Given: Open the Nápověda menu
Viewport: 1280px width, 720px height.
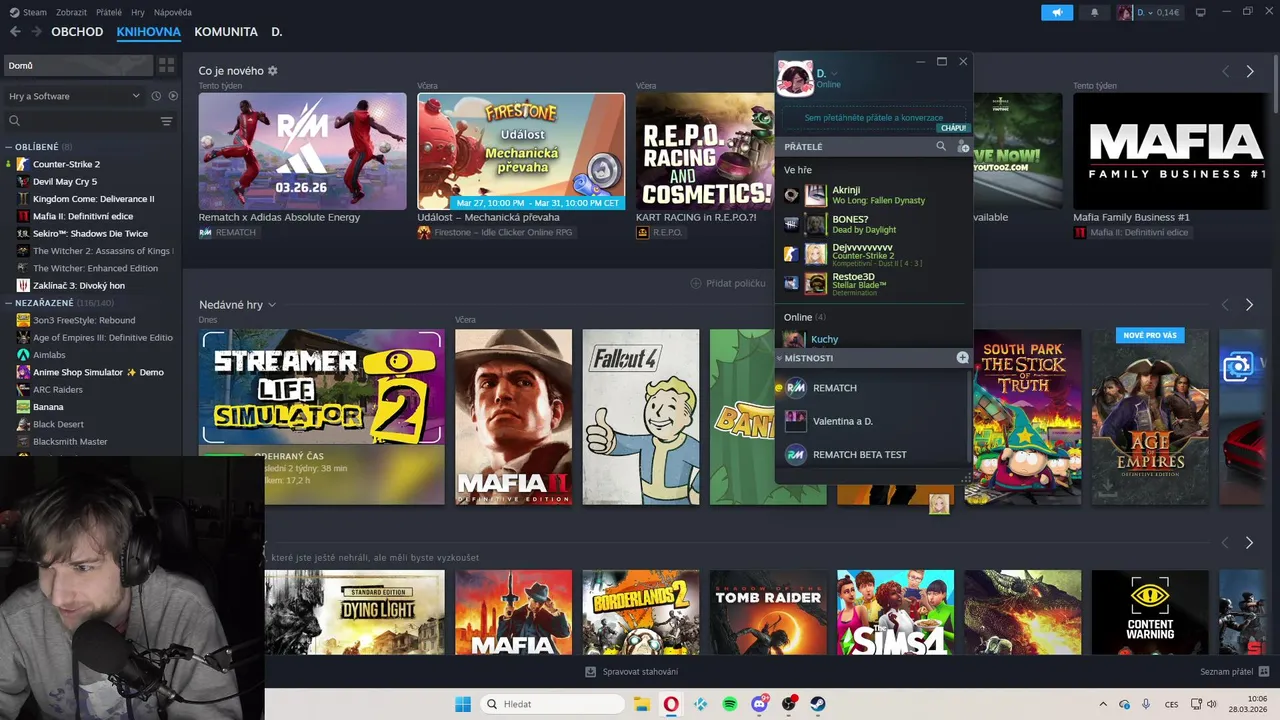Looking at the screenshot, I should (x=173, y=12).
